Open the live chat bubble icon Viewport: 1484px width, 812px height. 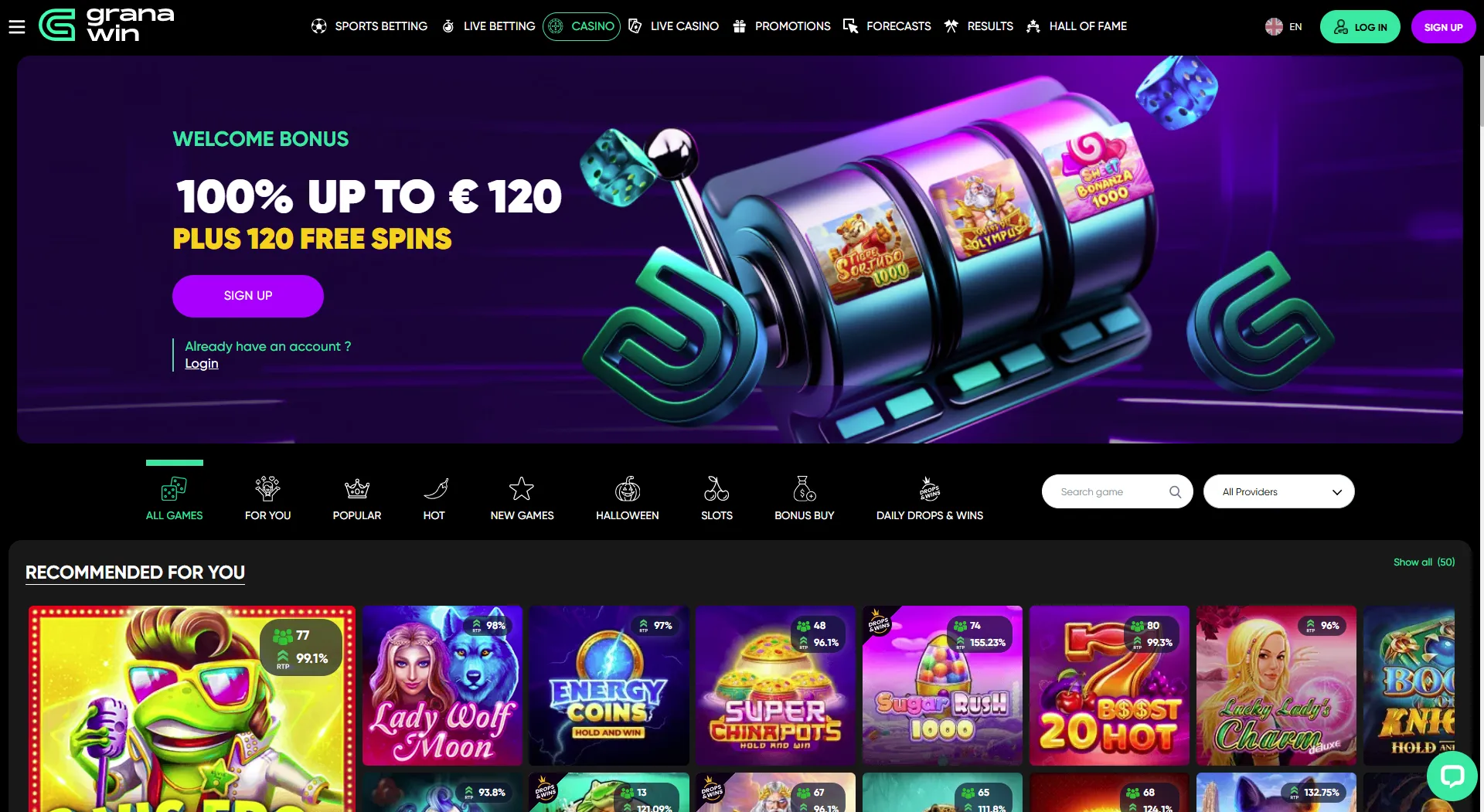[1452, 775]
